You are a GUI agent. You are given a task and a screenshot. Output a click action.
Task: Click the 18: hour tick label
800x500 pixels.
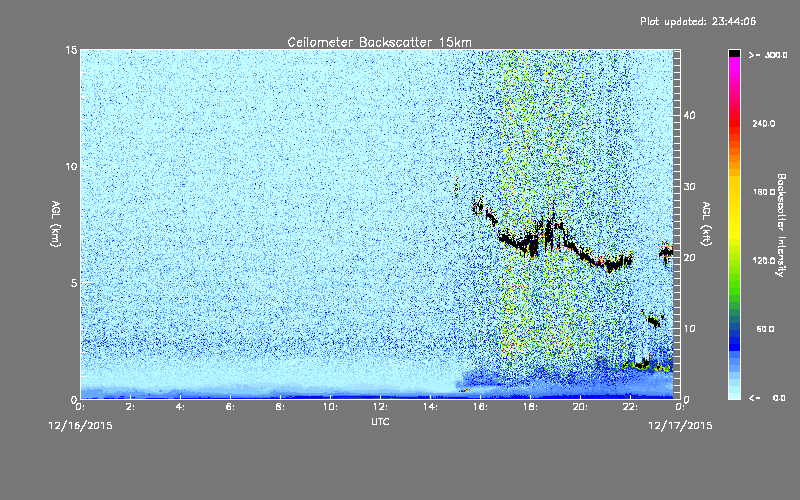pyautogui.click(x=530, y=407)
